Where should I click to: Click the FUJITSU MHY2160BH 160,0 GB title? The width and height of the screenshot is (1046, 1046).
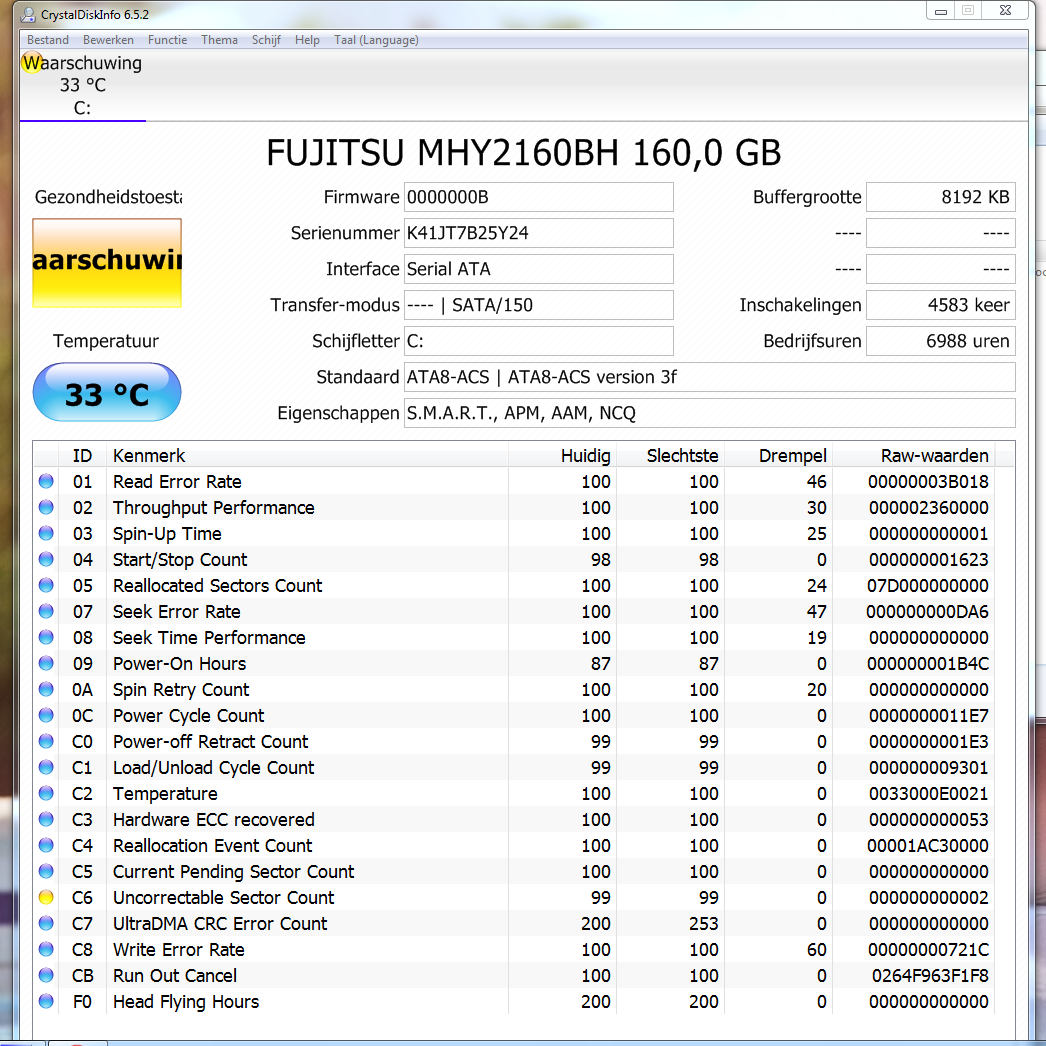point(524,153)
